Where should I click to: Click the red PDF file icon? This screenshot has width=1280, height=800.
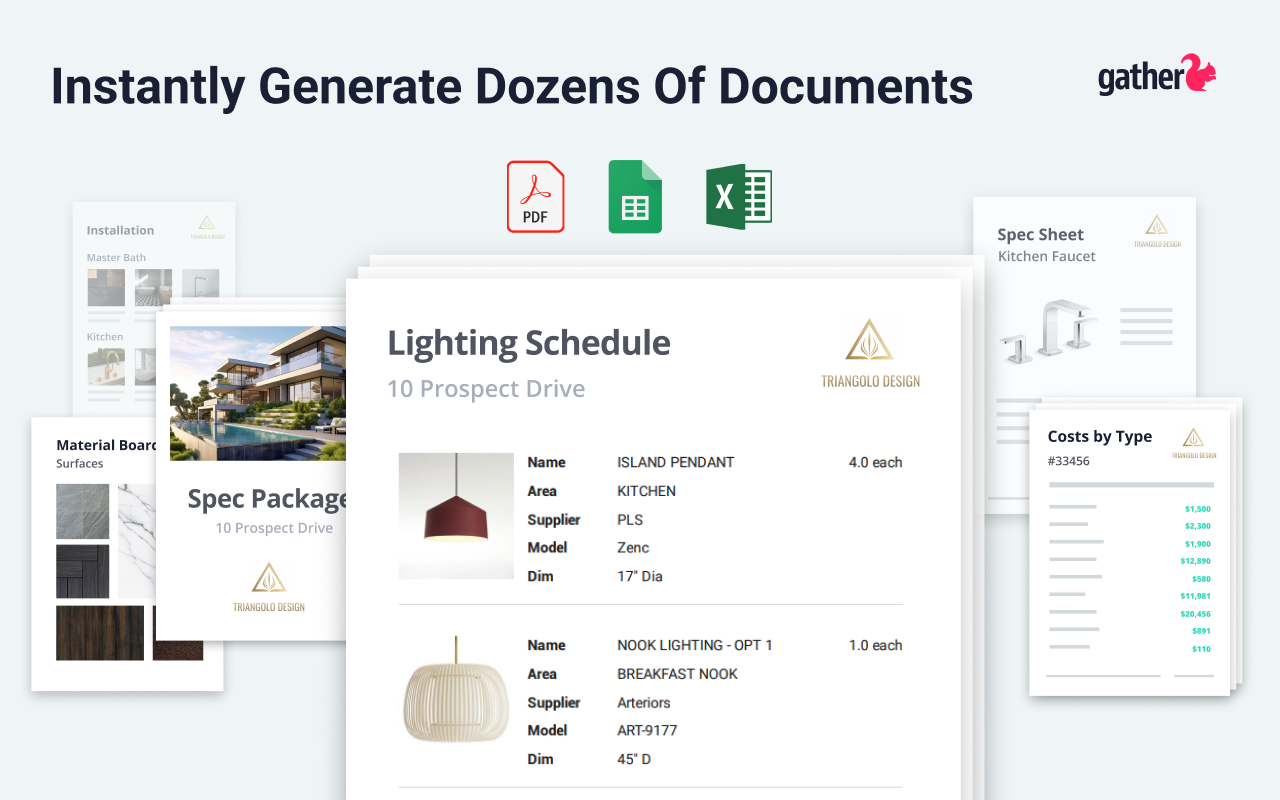(x=535, y=197)
